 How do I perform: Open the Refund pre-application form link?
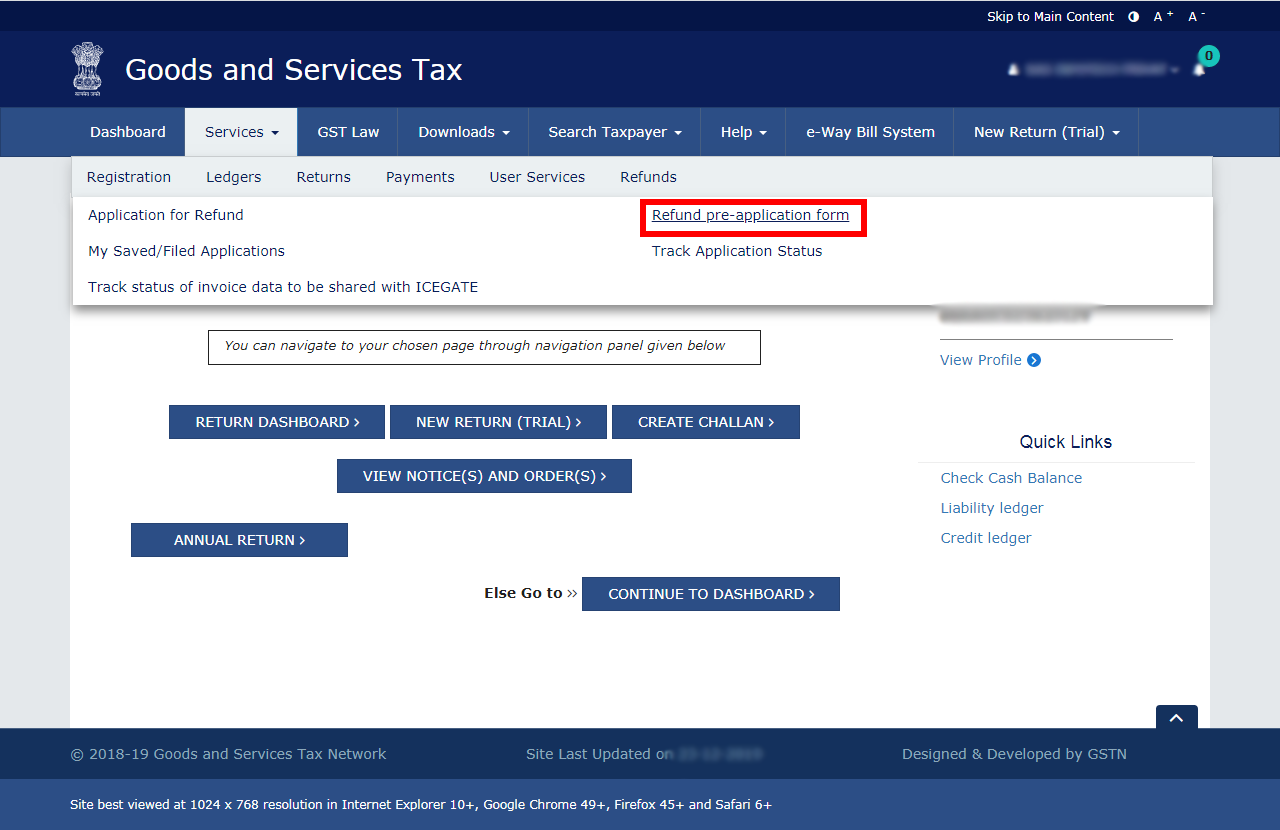[750, 215]
